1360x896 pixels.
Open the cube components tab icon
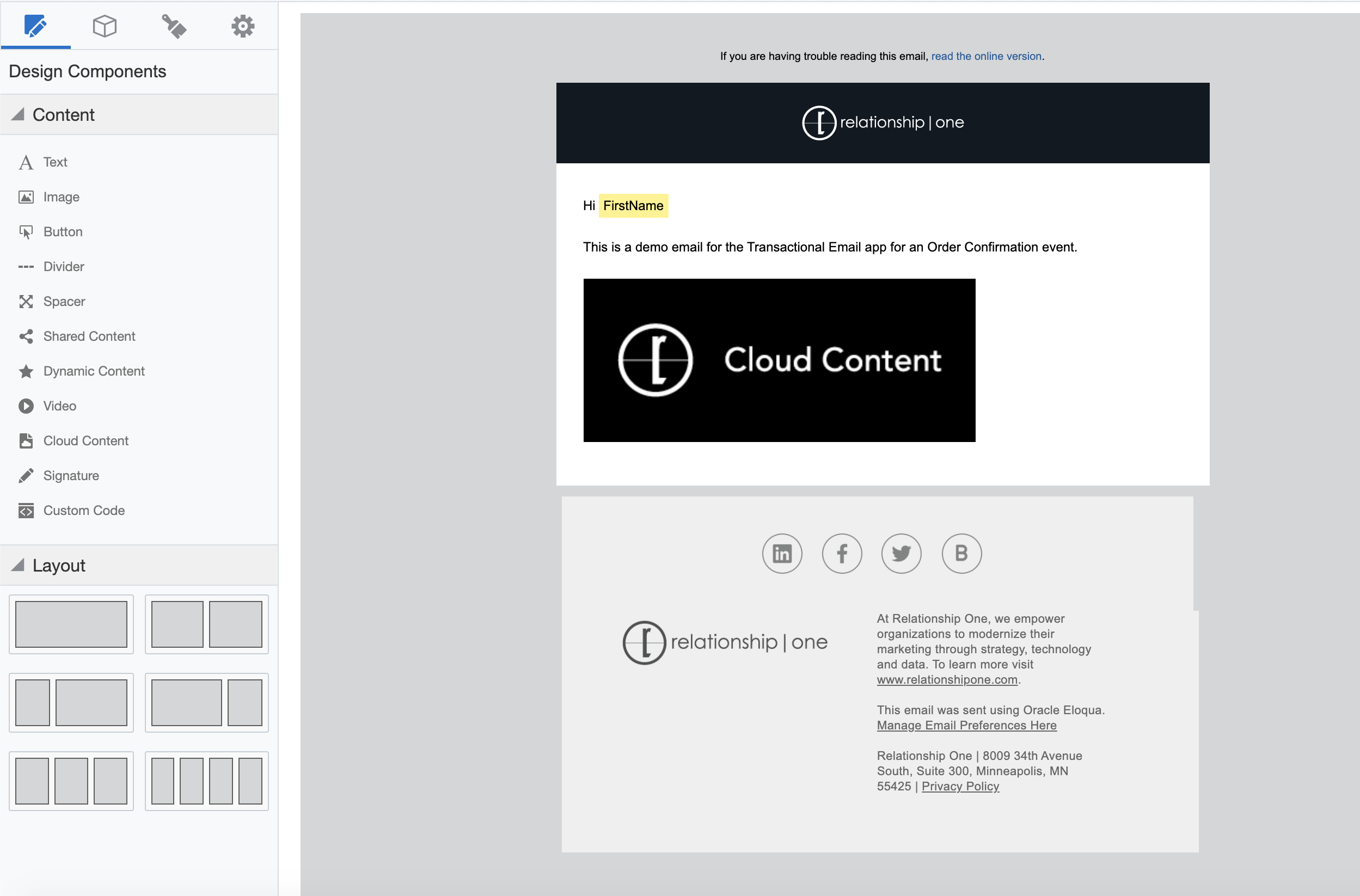[x=105, y=26]
